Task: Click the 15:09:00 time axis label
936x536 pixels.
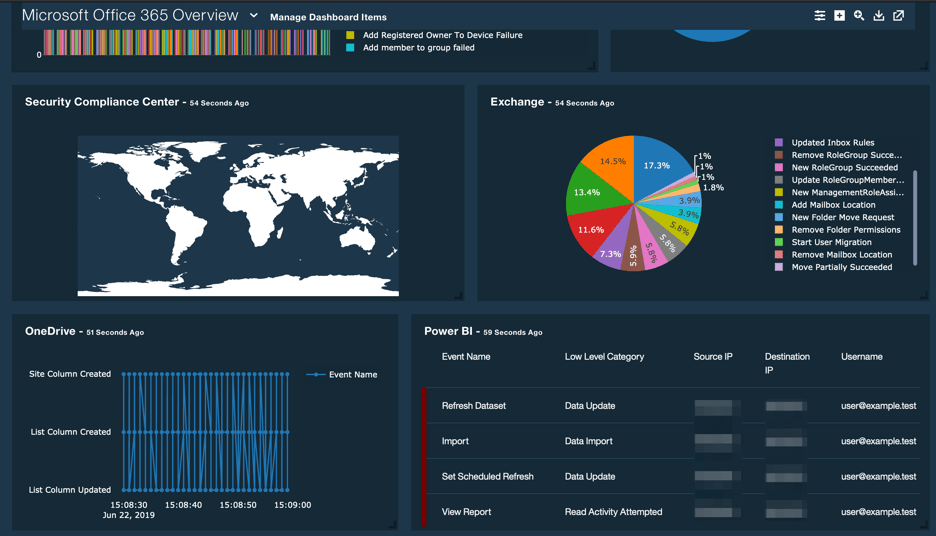Action: [x=292, y=505]
